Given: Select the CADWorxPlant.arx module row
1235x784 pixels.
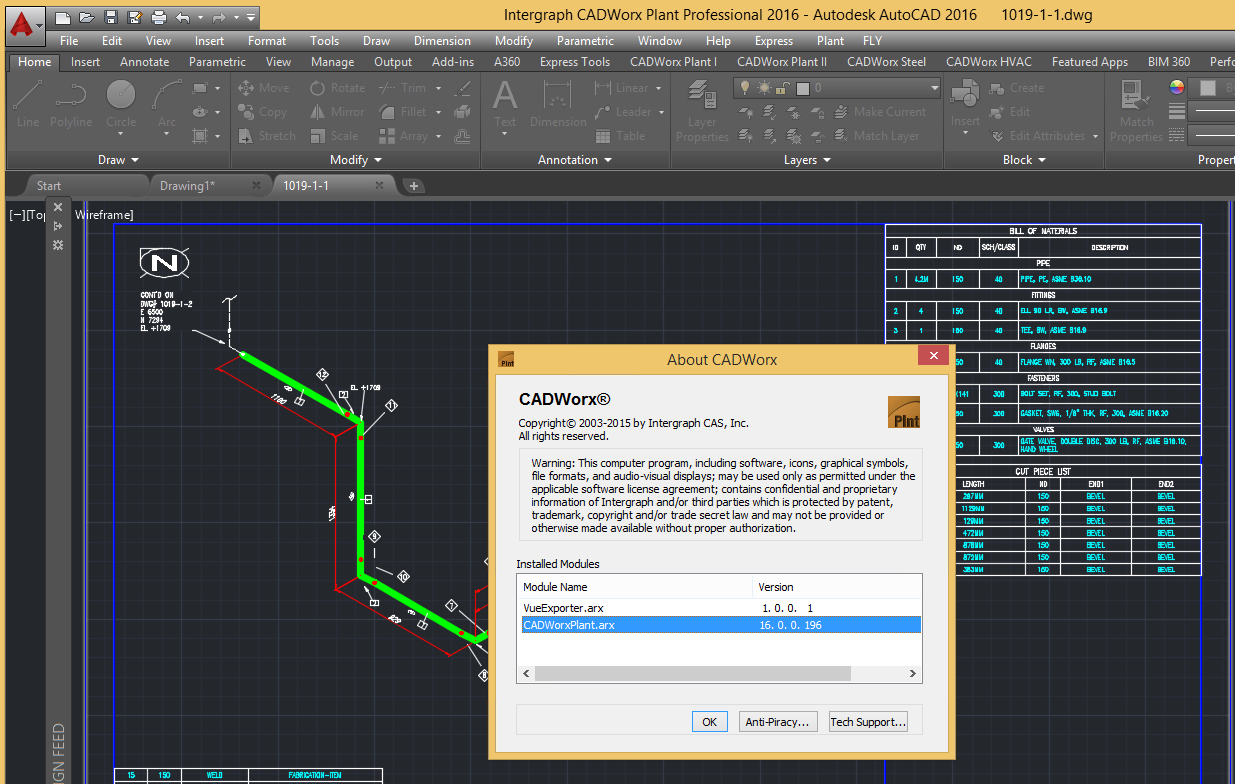Looking at the screenshot, I should 719,625.
